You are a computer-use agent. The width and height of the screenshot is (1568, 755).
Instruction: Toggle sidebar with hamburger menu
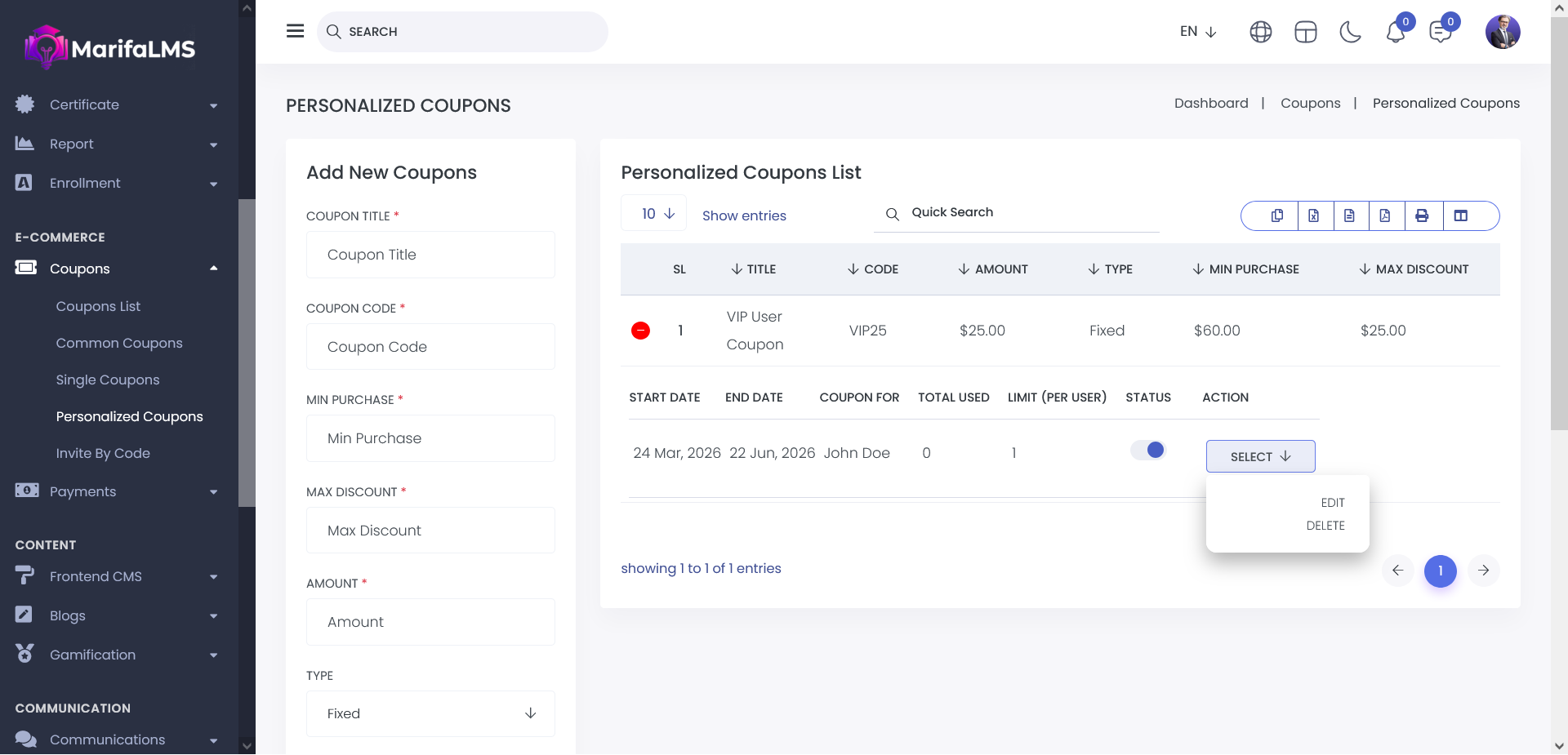295,31
